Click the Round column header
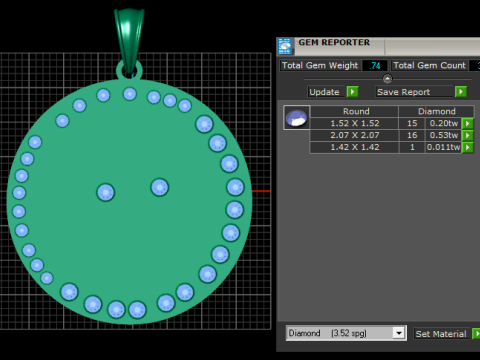The height and width of the screenshot is (360, 480). coord(355,111)
